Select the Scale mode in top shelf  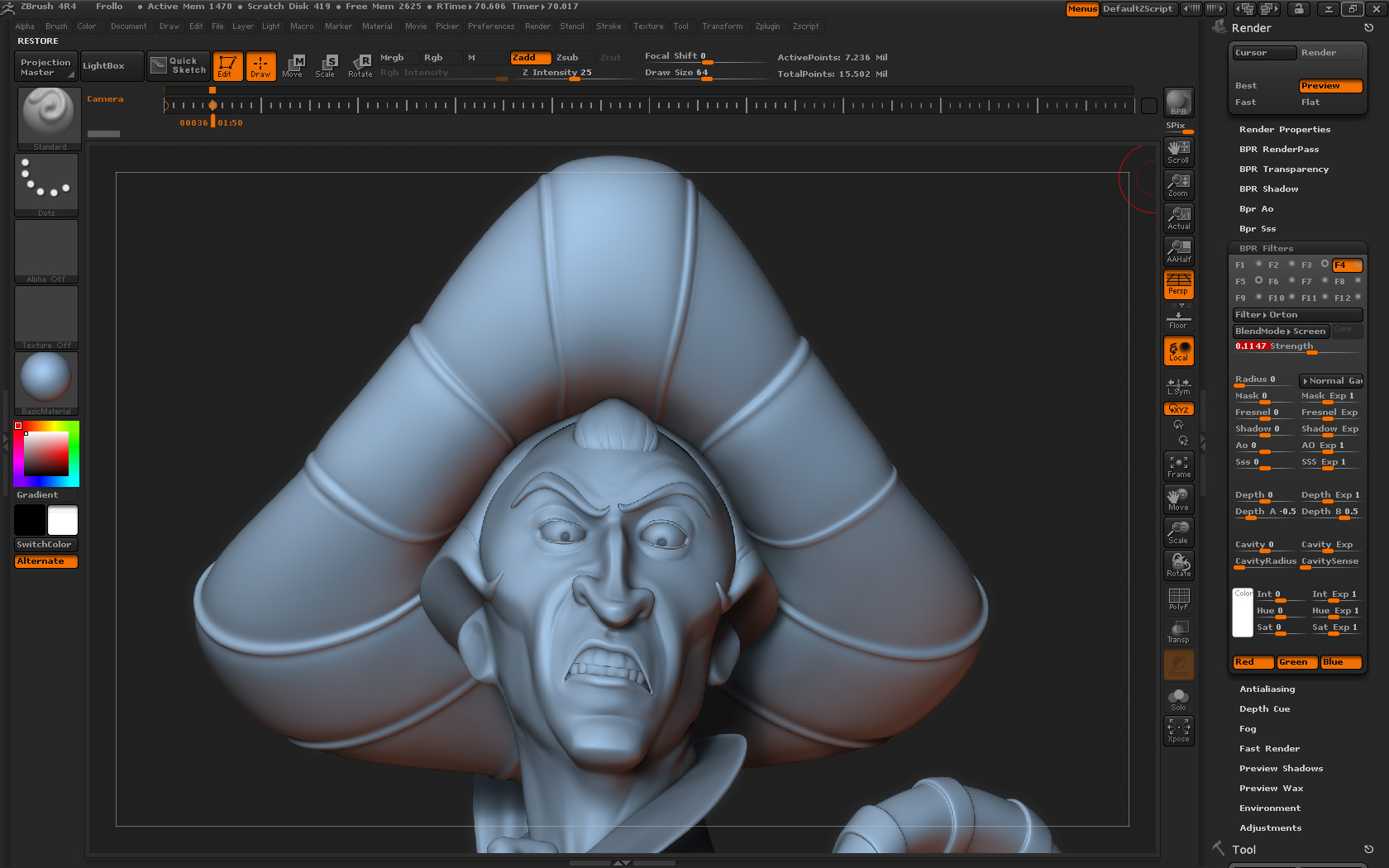pos(326,66)
